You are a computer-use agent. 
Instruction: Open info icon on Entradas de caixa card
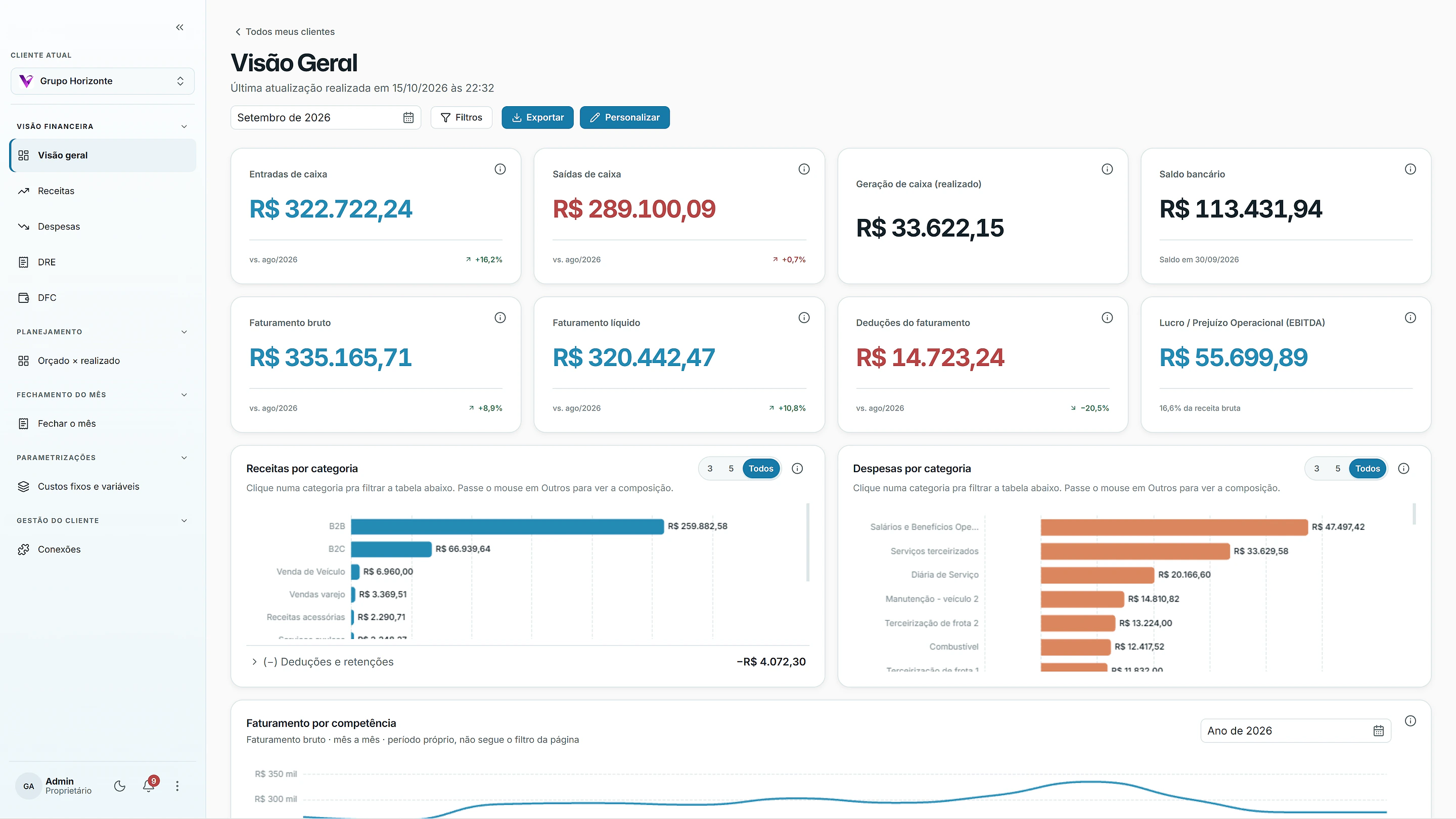(x=500, y=169)
